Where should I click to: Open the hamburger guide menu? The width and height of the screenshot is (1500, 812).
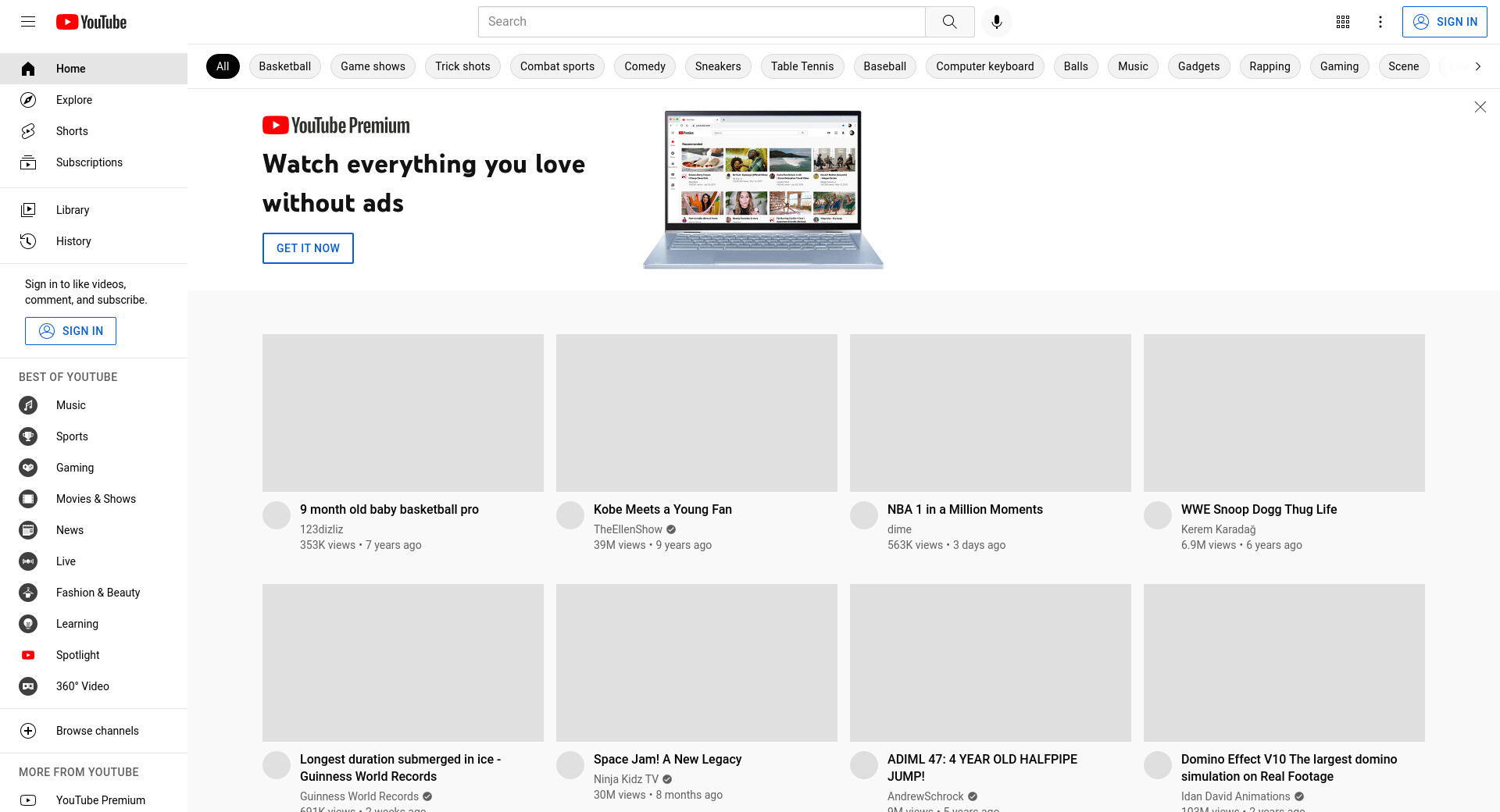(x=28, y=22)
